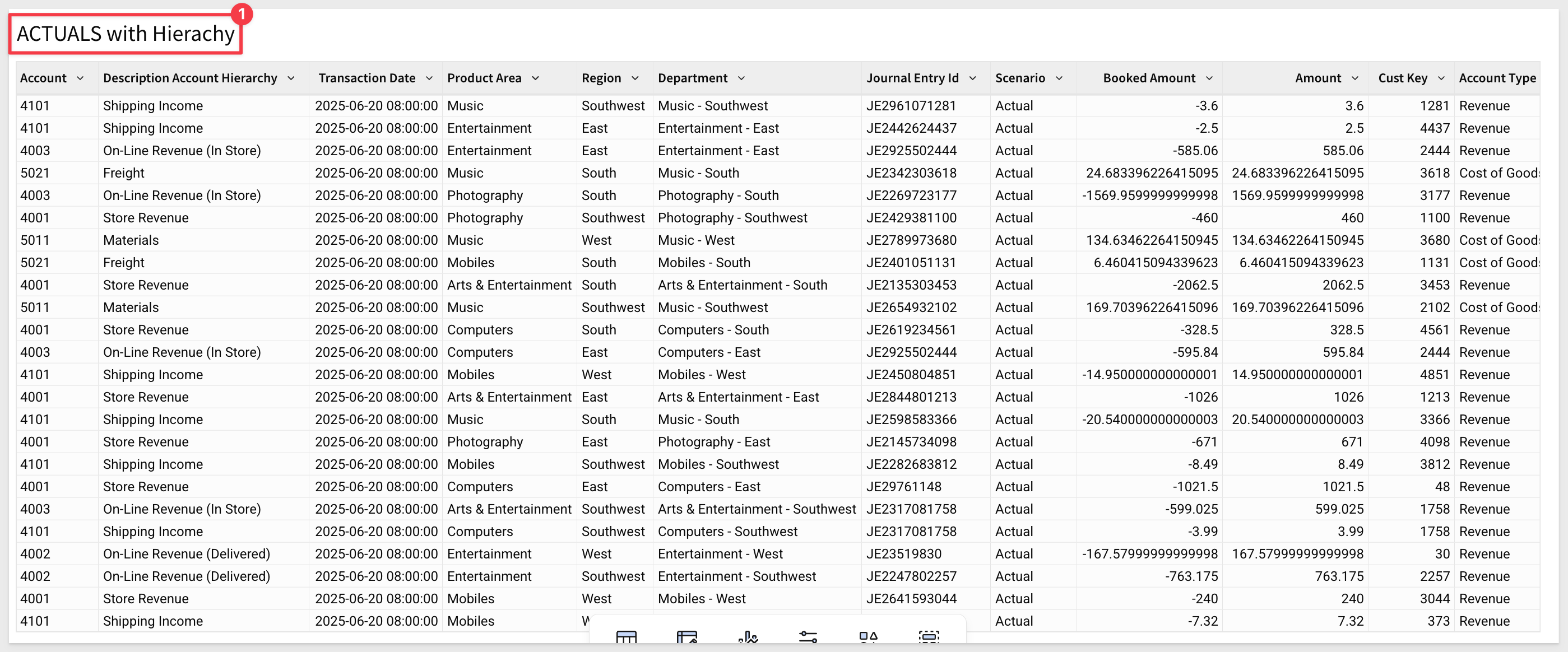
Task: Select department cell Photography - East
Action: click(714, 442)
